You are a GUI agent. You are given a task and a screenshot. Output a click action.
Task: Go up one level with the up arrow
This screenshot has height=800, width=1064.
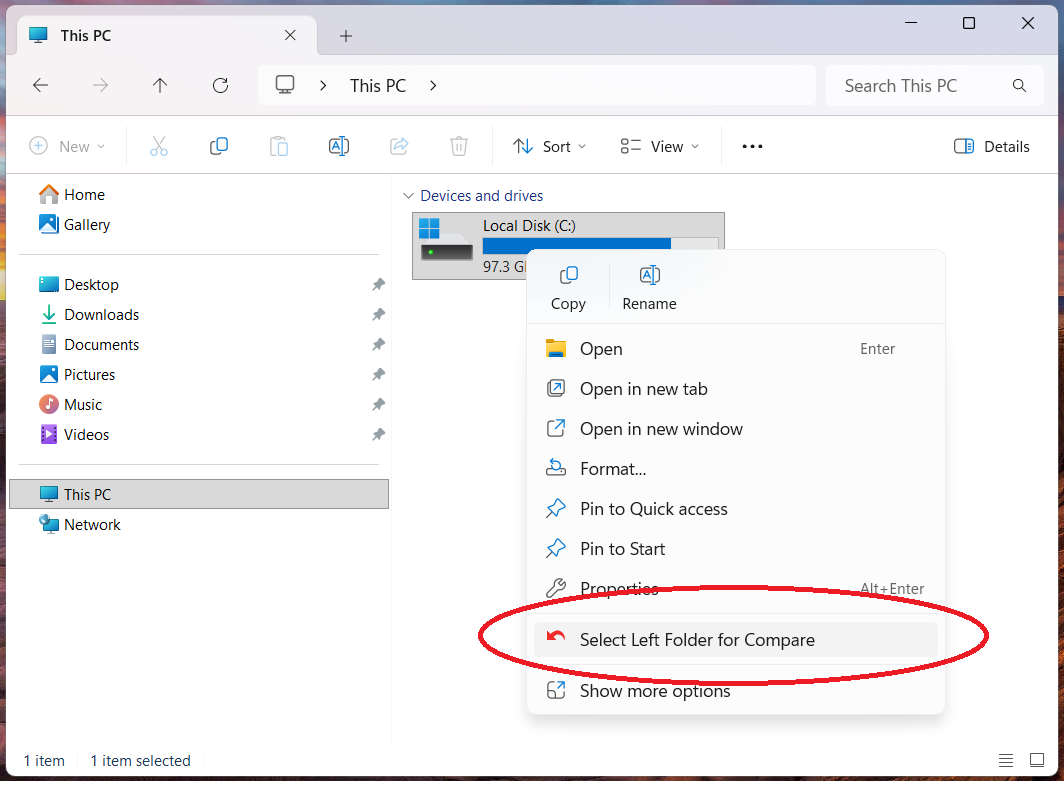click(159, 85)
